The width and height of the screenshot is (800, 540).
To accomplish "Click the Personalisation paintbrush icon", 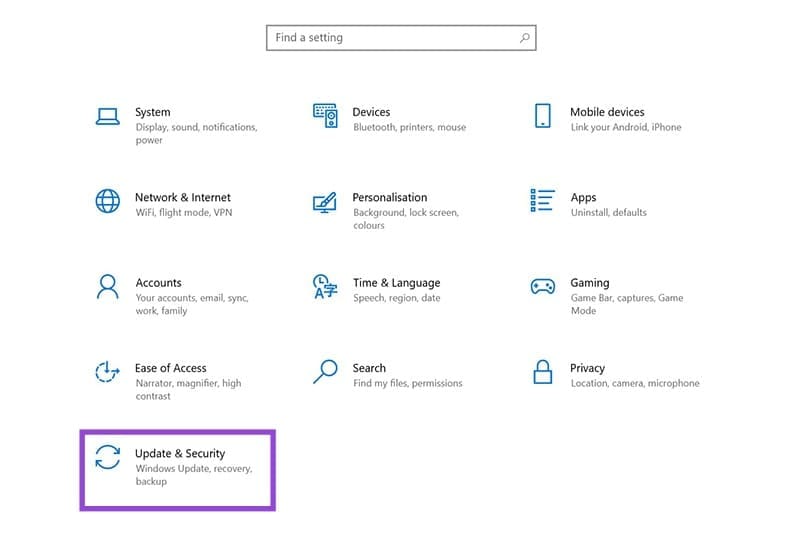I will click(325, 201).
